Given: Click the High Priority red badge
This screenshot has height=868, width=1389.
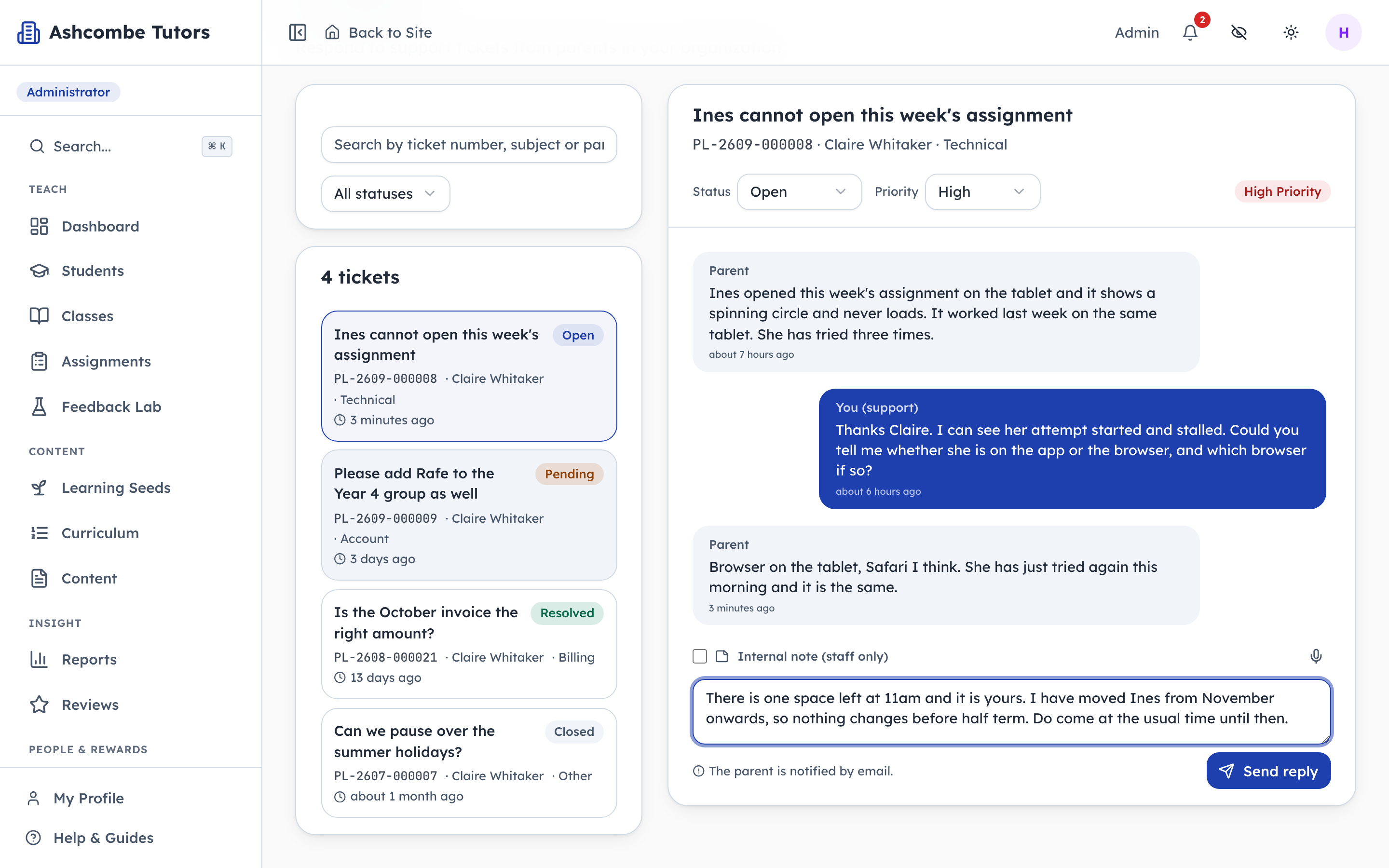Looking at the screenshot, I should point(1282,191).
